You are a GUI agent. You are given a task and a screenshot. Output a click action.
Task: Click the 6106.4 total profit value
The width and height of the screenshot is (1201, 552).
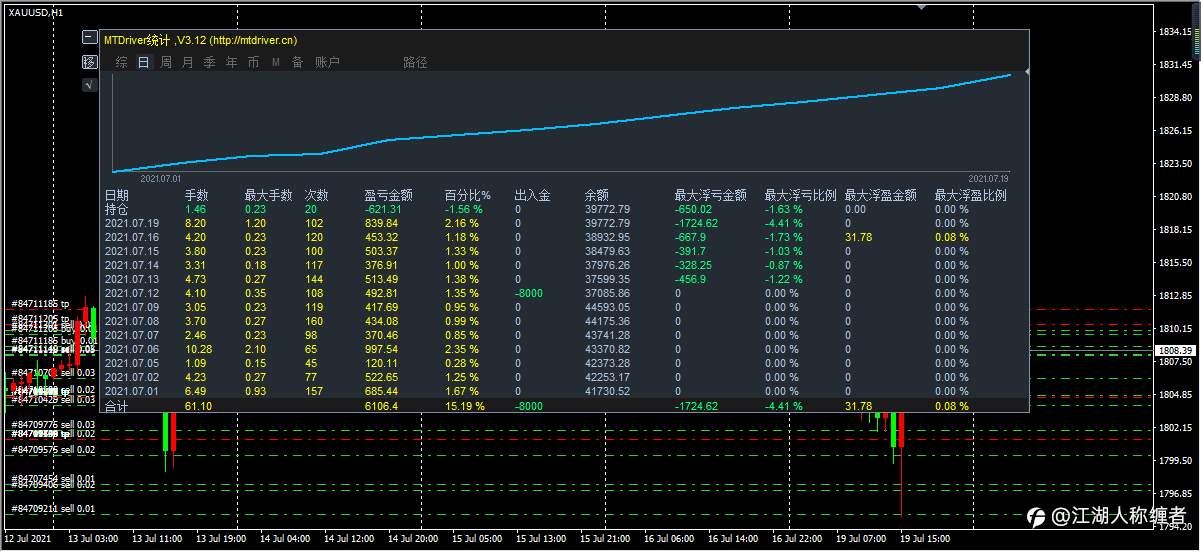click(381, 407)
